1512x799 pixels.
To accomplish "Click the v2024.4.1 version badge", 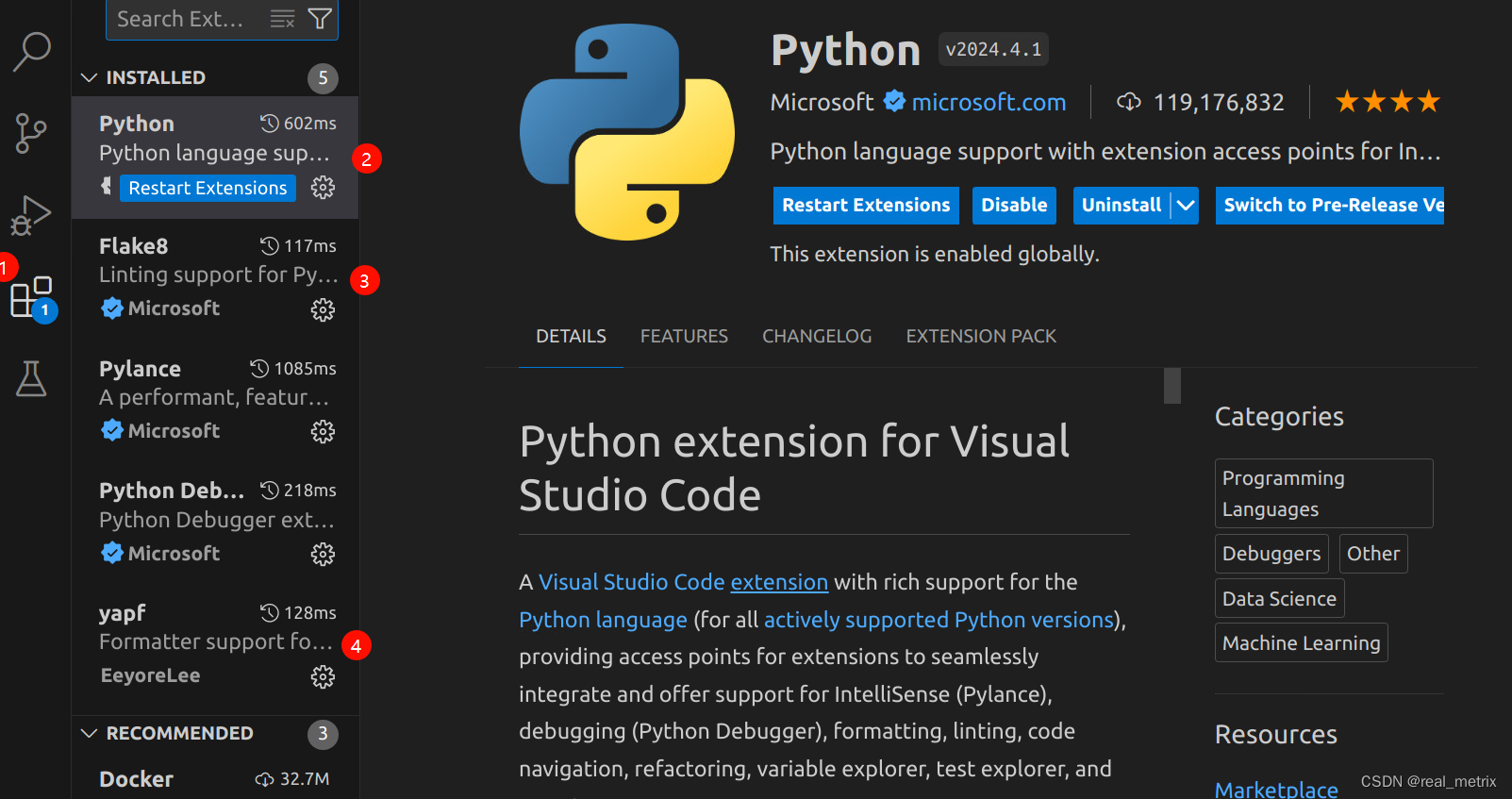I will point(993,49).
